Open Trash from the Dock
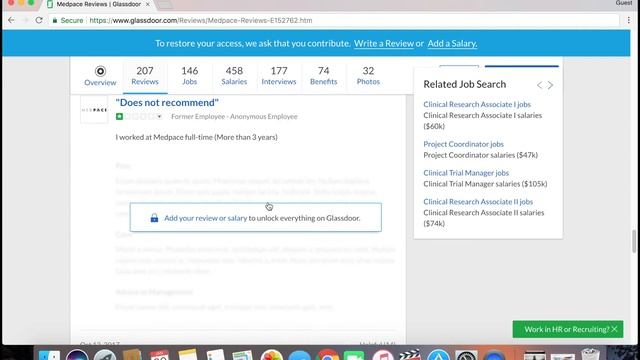The width and height of the screenshot is (640, 360). pyautogui.click(x=590, y=354)
